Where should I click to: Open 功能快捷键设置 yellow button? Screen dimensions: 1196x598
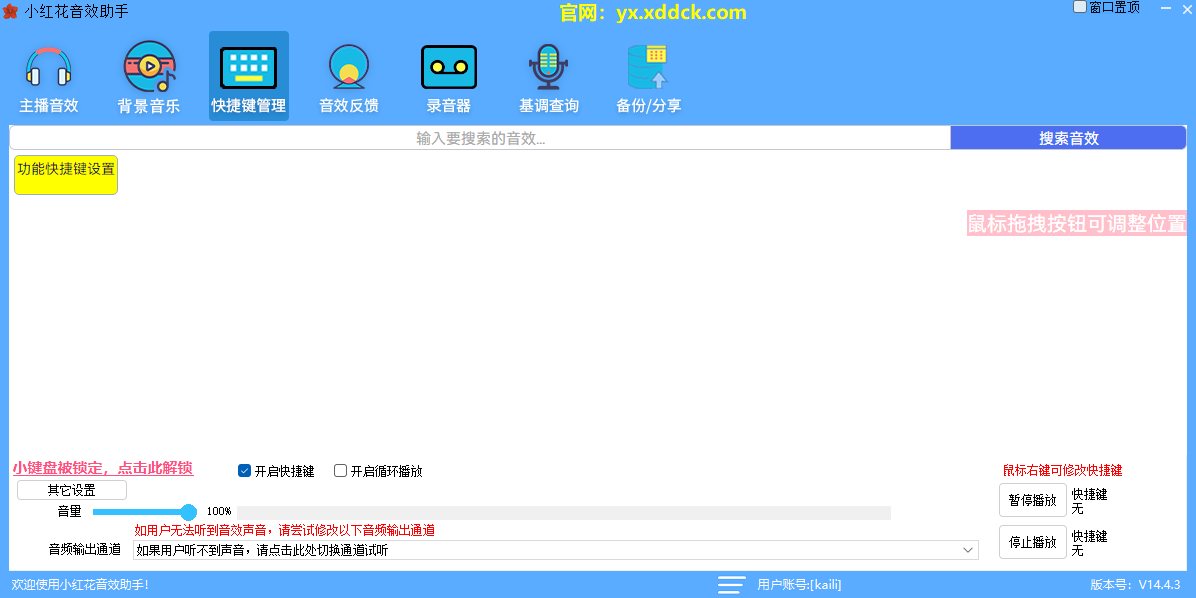coord(66,174)
